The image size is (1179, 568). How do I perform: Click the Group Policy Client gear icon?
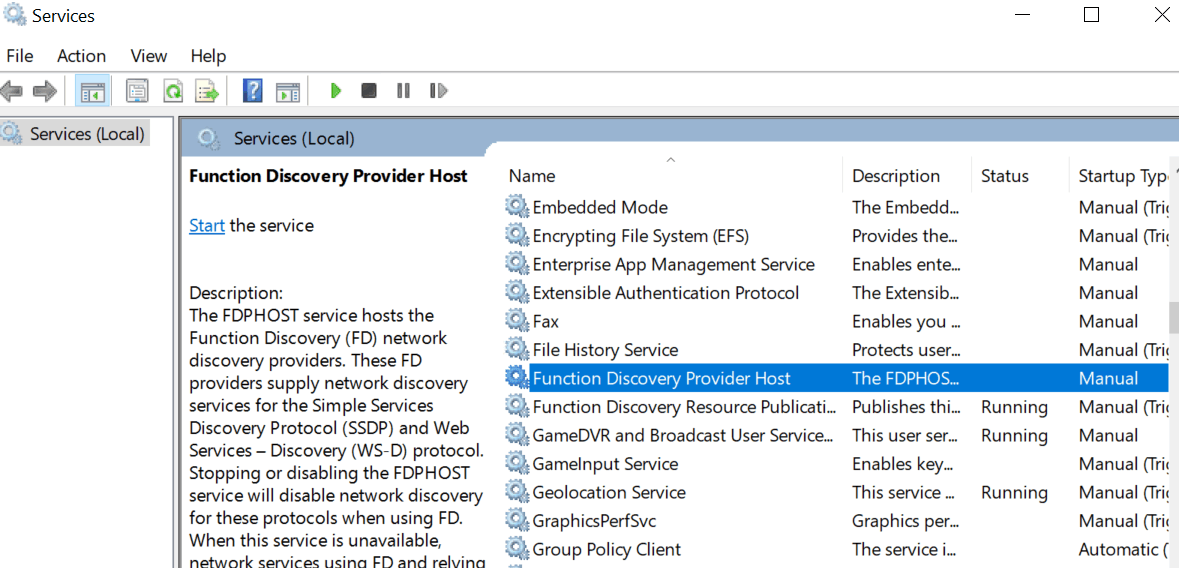pyautogui.click(x=517, y=548)
